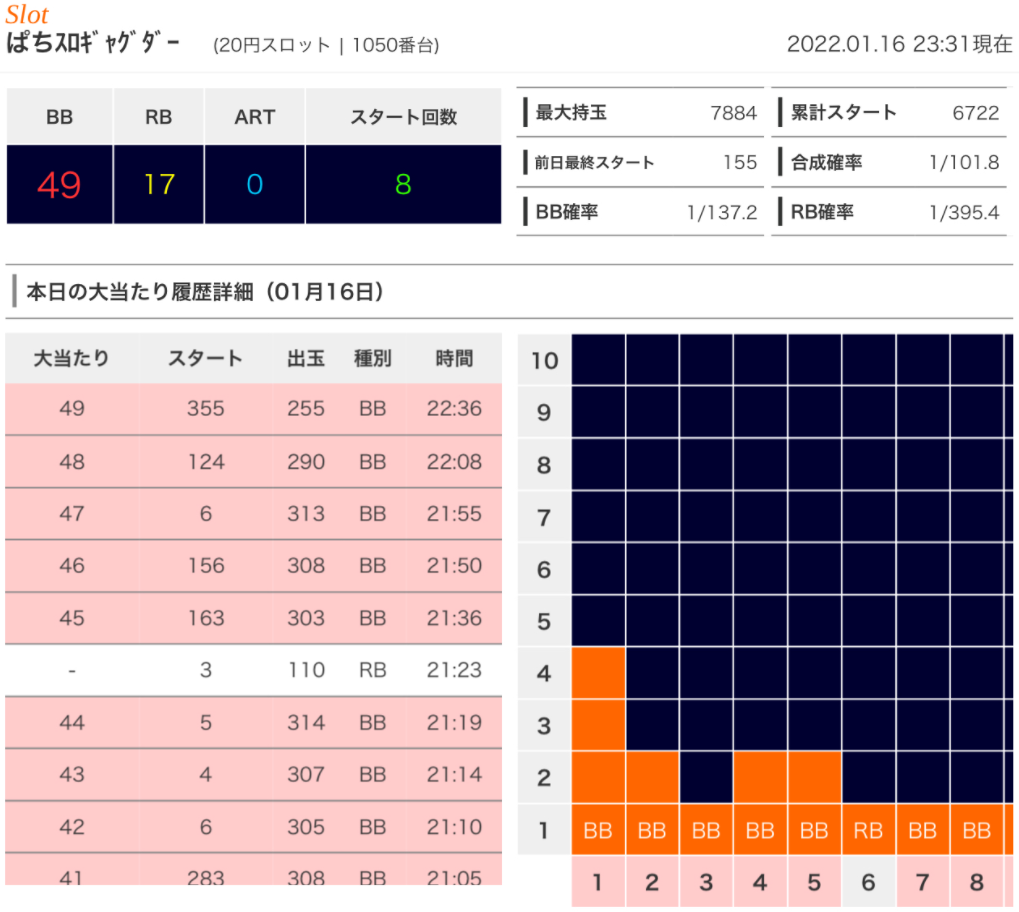Image resolution: width=1019 pixels, height=912 pixels.
Task: Click the 合成確率 stat 1/101.8
Action: tap(964, 163)
